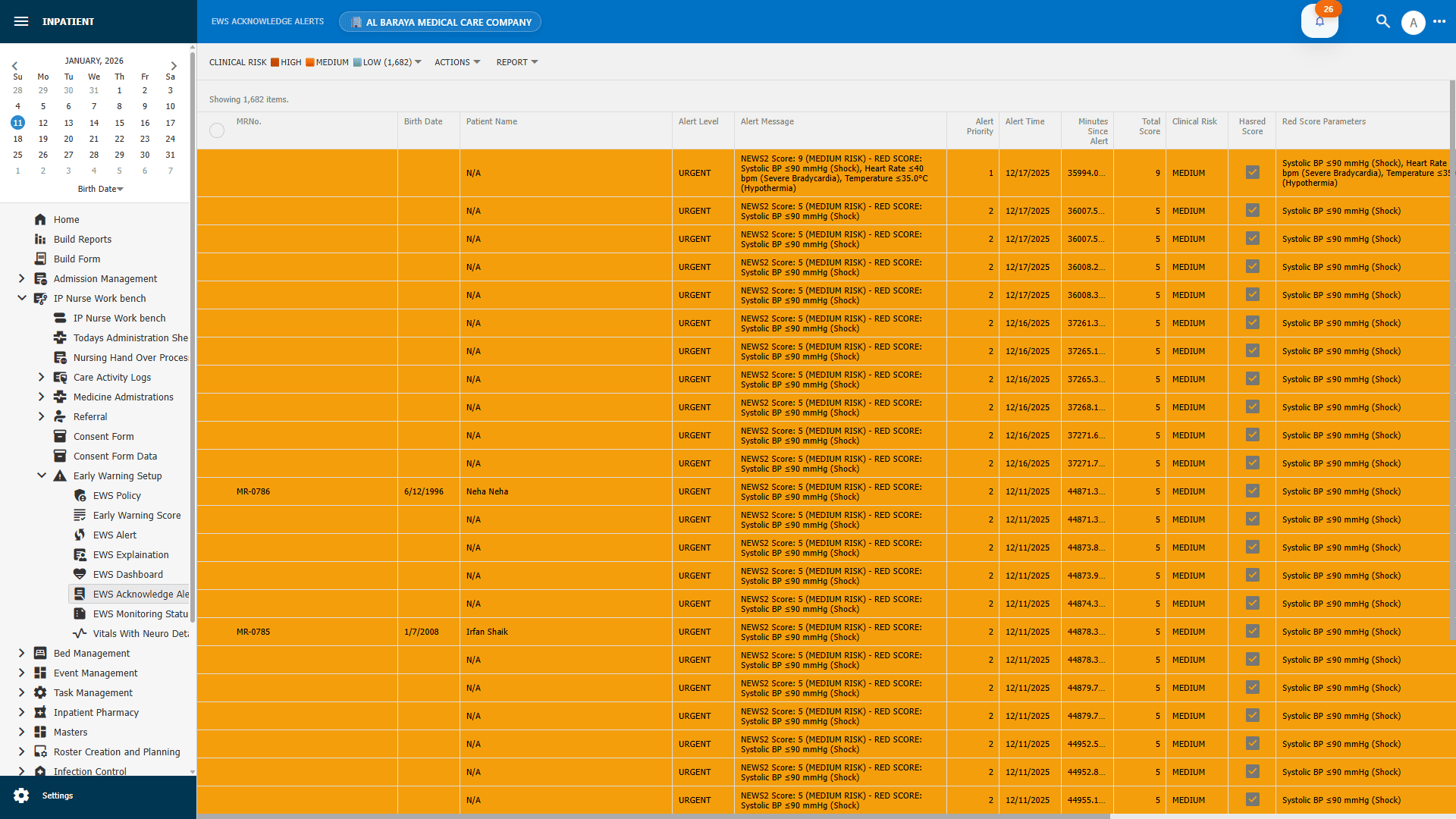Toggle the header select-all checkbox
The width and height of the screenshot is (1456, 819).
216,130
